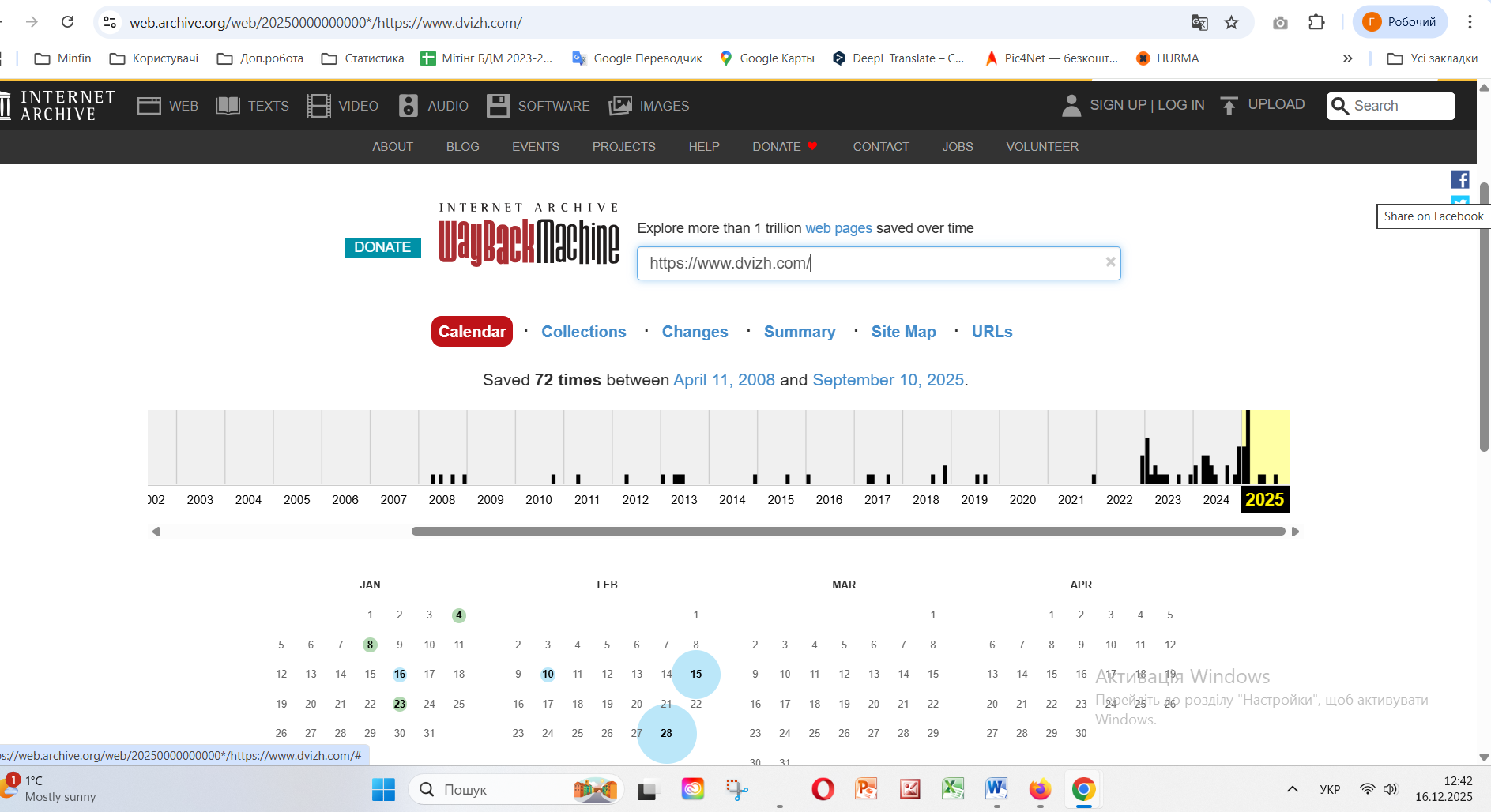Select the Calendar tab
Viewport: 1491px width, 812px height.
tap(472, 332)
